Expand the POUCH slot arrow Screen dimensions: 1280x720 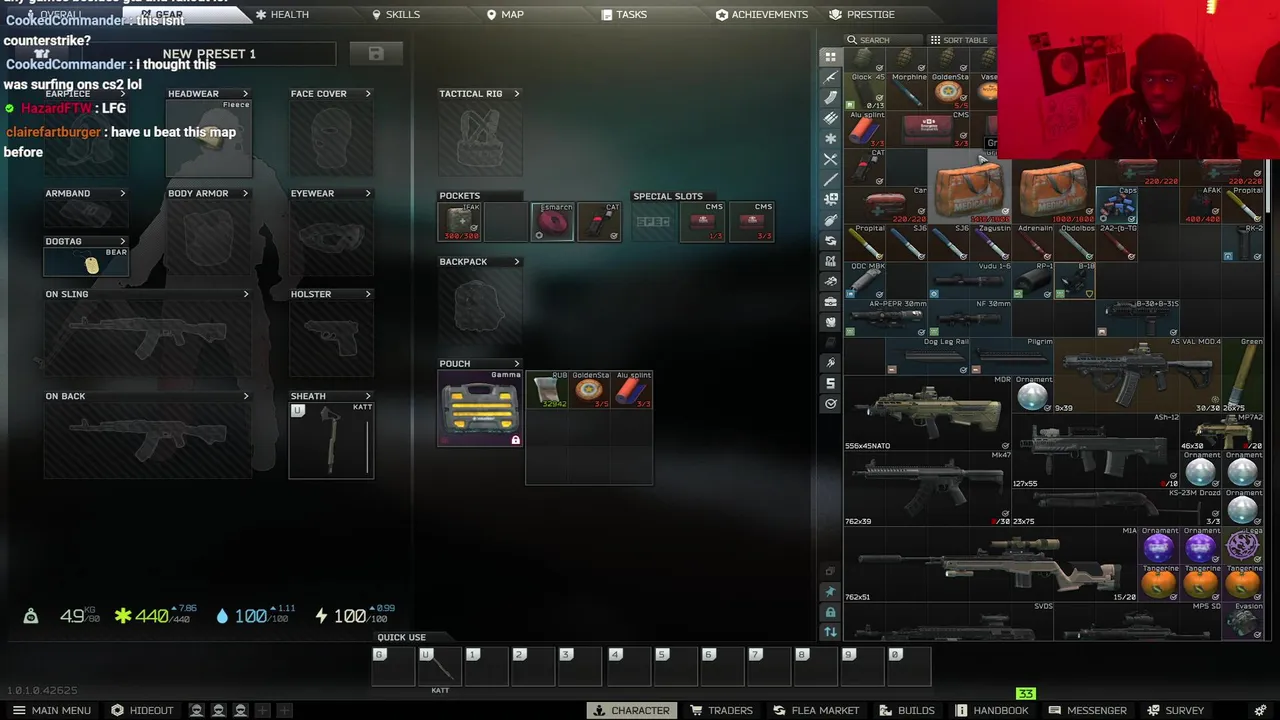(x=516, y=364)
